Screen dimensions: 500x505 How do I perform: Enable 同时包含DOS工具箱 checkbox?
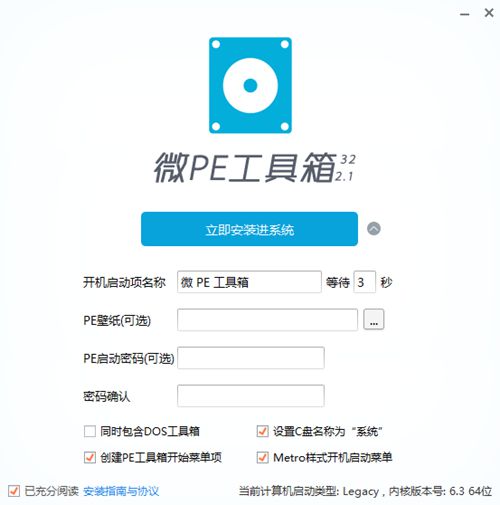point(90,431)
